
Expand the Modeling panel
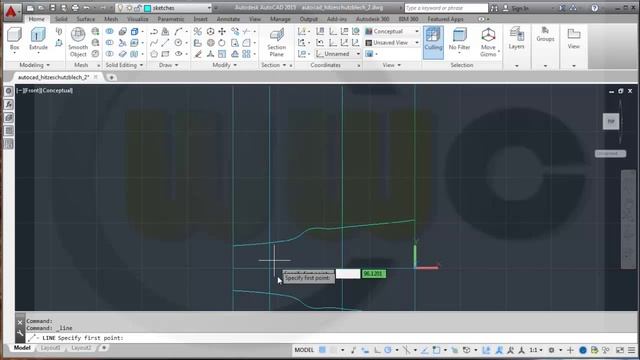(x=34, y=65)
